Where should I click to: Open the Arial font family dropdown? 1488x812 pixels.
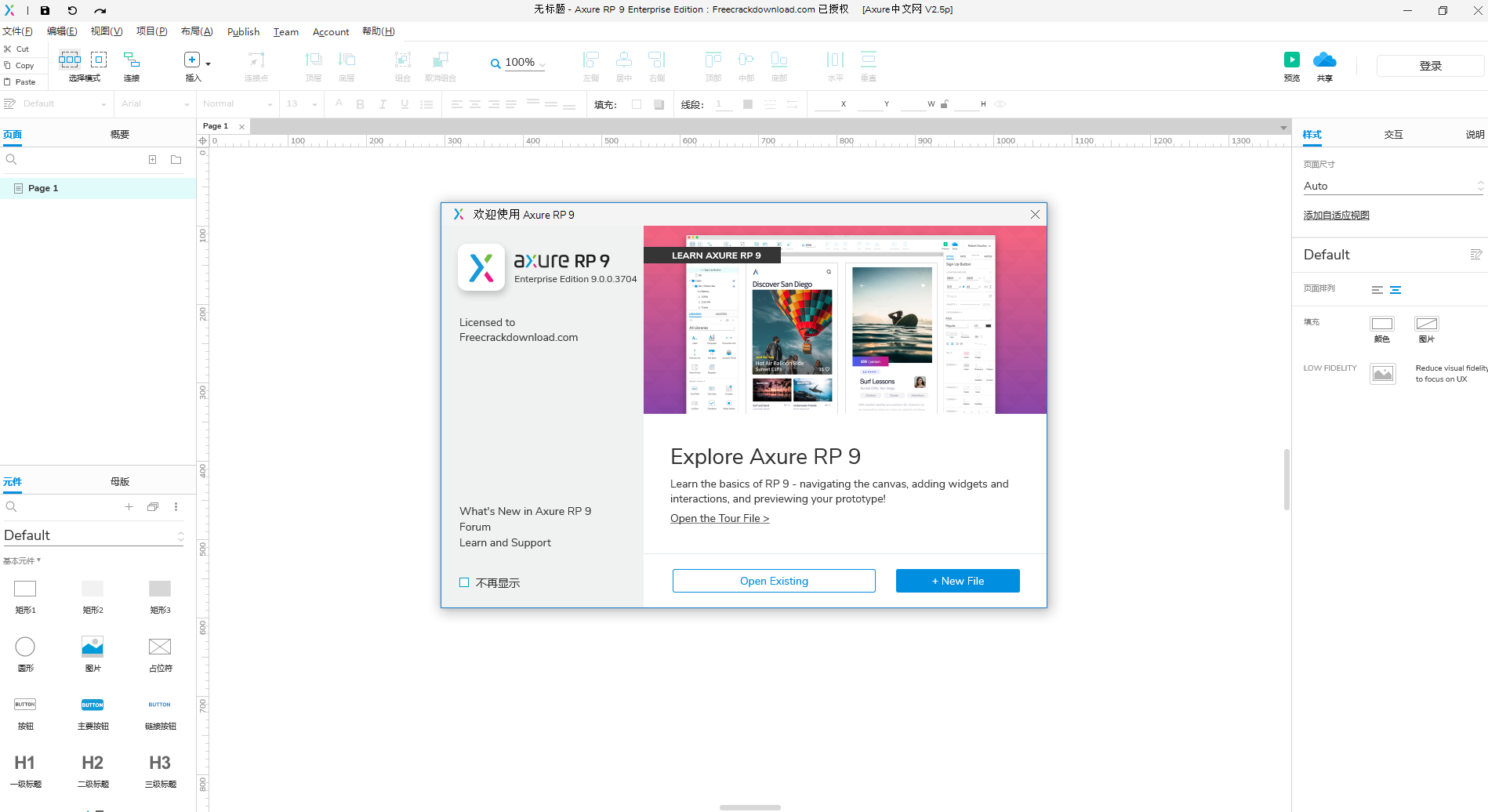(154, 103)
